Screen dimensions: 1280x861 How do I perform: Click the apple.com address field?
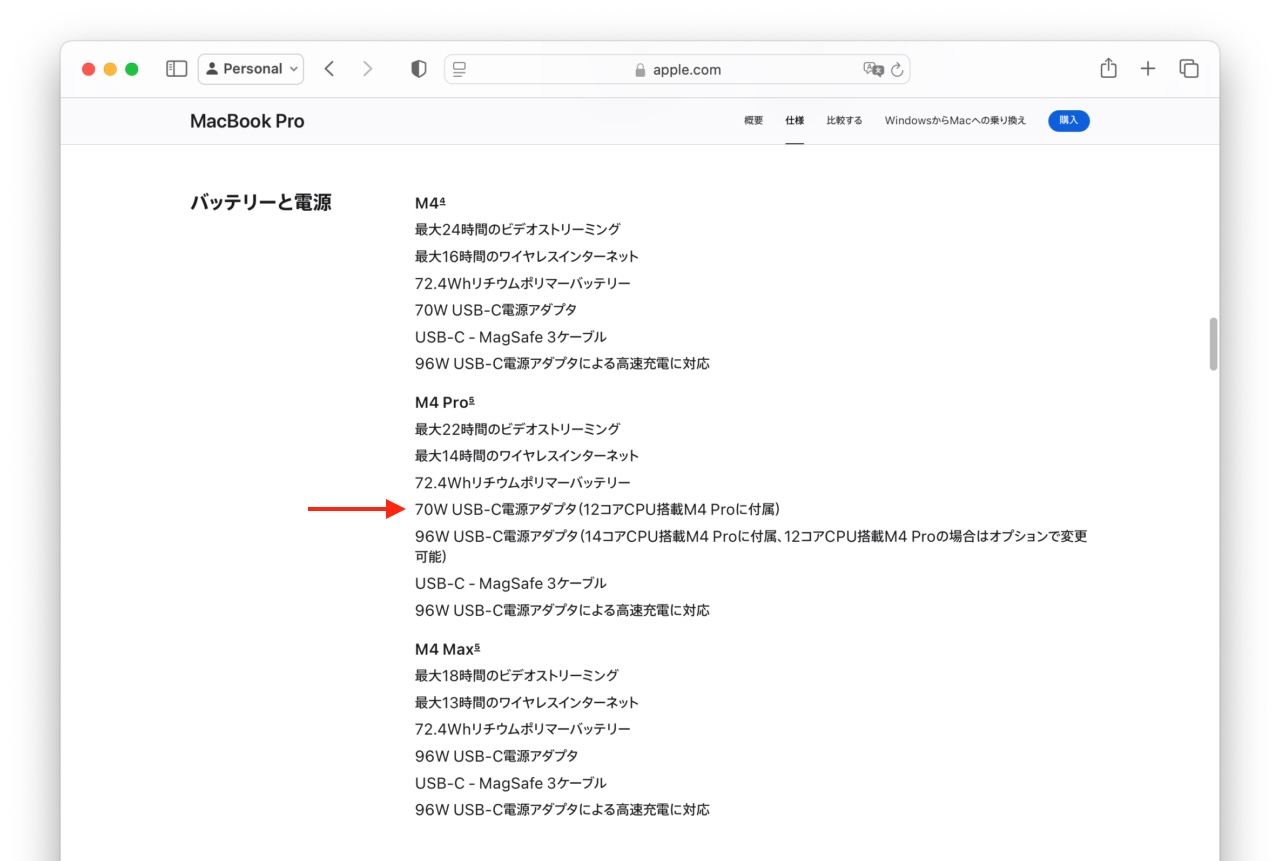click(x=677, y=69)
